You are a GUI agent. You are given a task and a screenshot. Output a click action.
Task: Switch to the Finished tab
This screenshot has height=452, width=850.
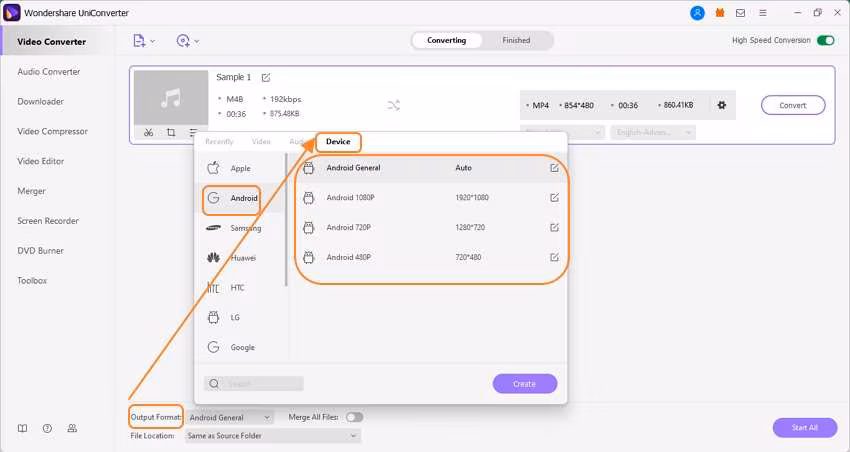coord(516,40)
